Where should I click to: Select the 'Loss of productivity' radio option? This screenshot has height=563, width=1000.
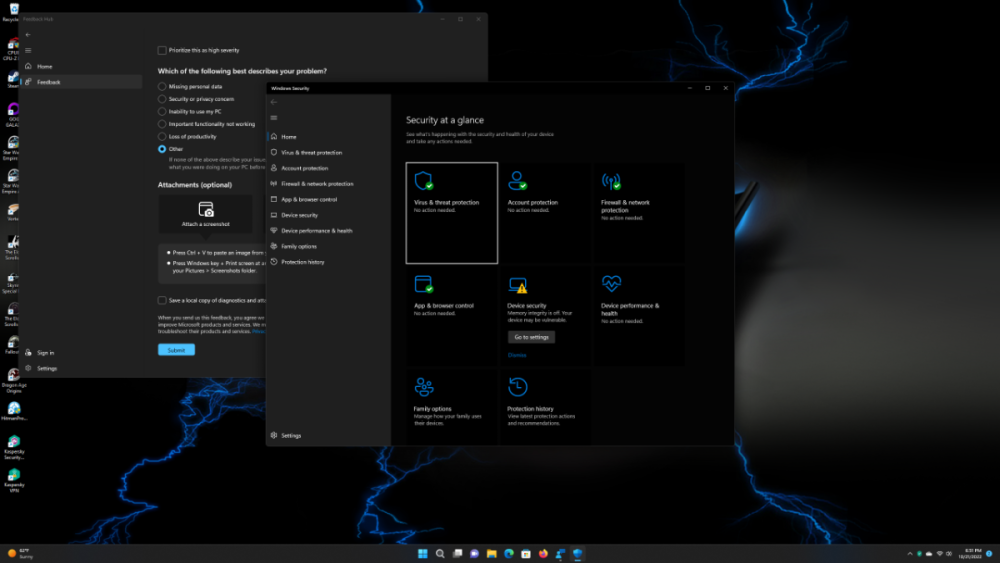coord(162,136)
